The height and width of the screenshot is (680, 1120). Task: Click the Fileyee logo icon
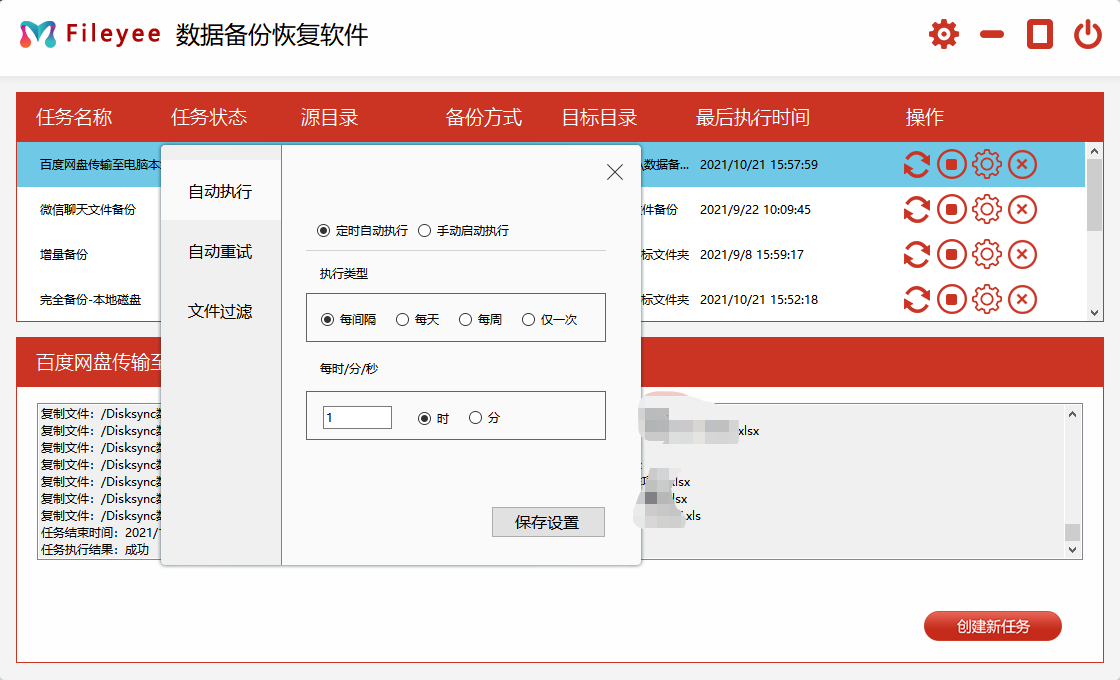coord(36,33)
